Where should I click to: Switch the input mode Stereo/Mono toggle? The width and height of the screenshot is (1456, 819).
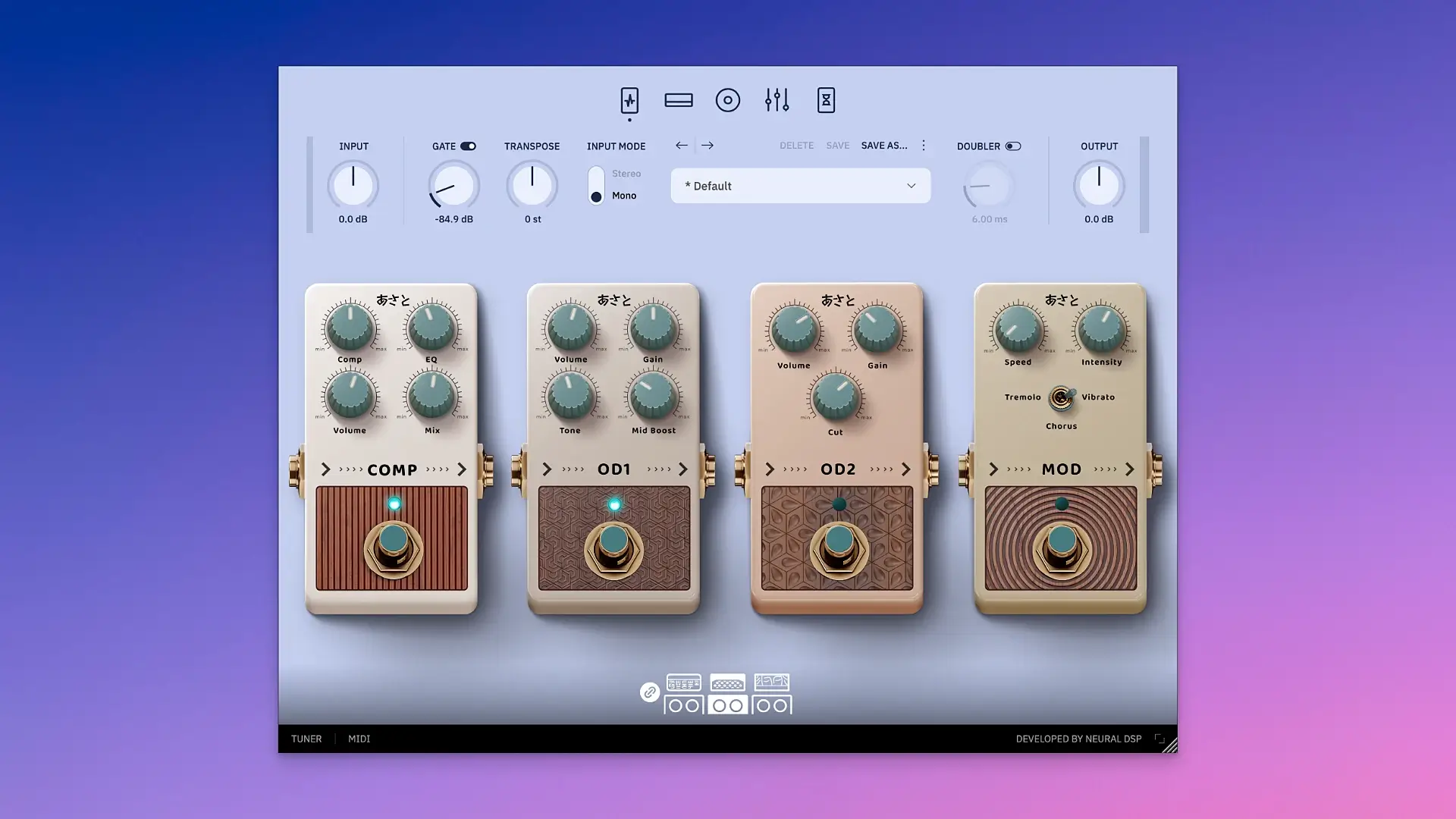click(596, 186)
